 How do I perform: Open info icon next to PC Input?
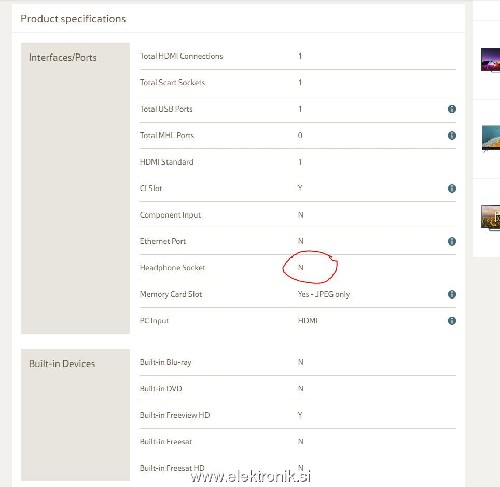tap(452, 321)
